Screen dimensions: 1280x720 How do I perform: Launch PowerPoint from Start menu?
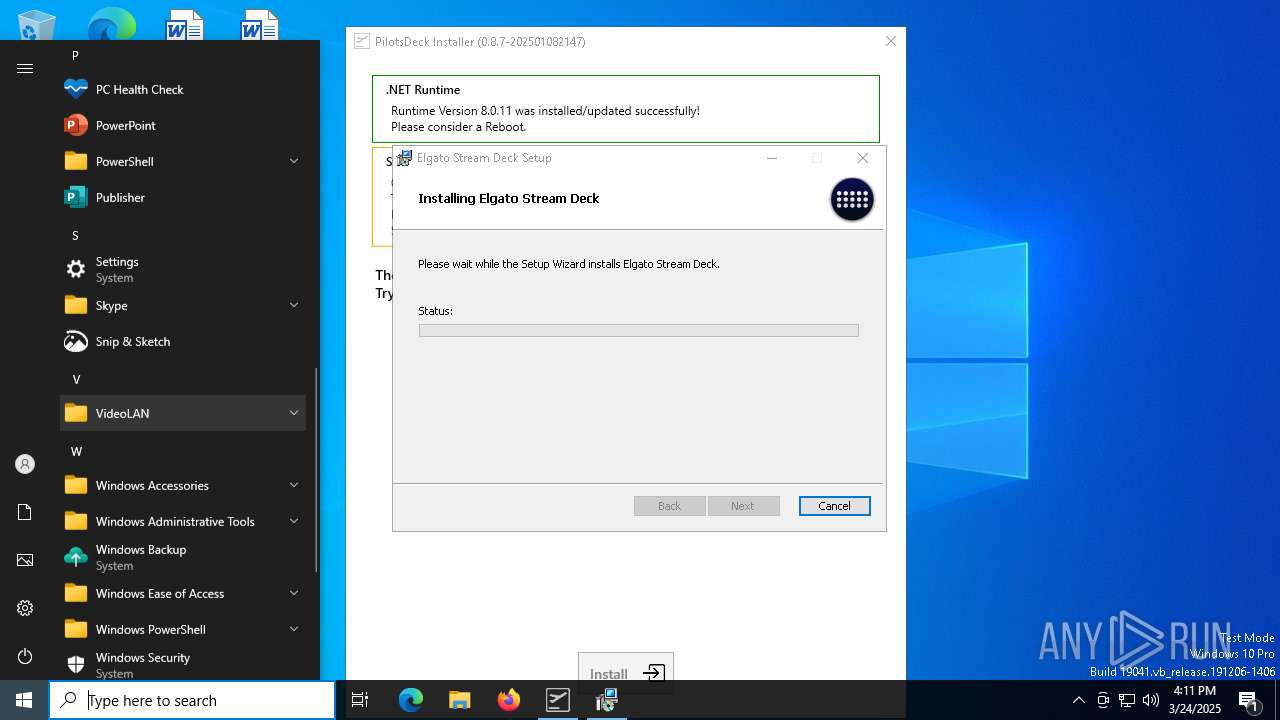[183, 125]
